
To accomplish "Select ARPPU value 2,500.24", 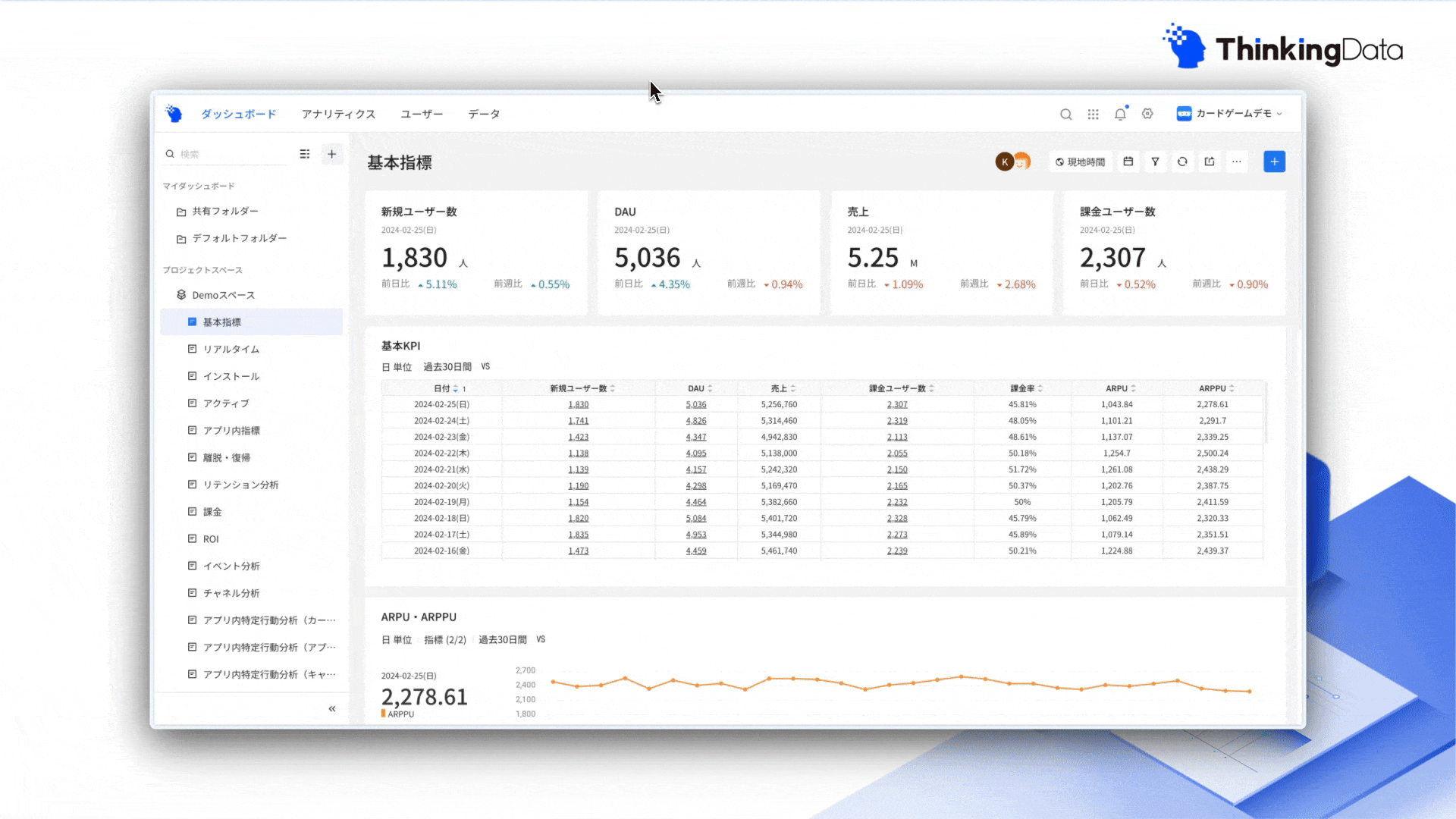I will pos(1213,453).
